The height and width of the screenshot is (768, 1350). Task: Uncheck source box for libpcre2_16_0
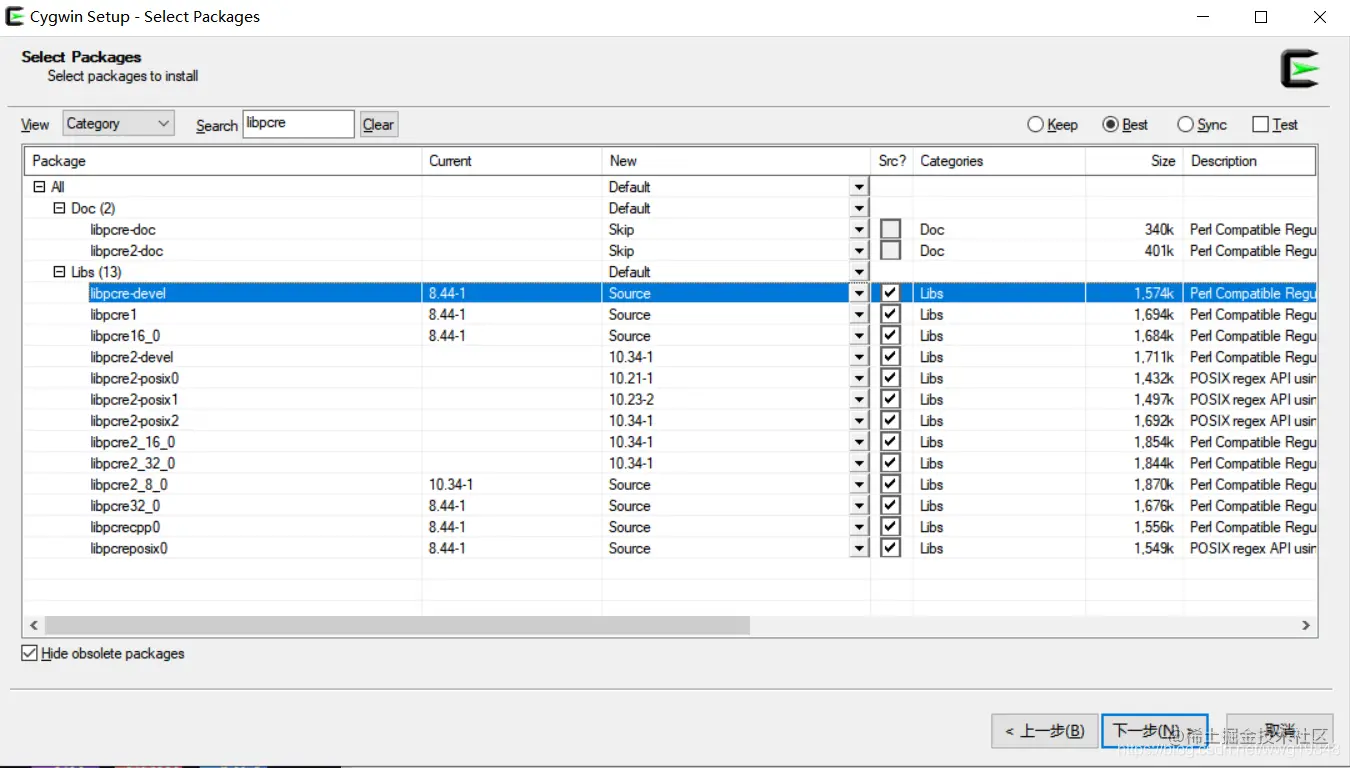click(891, 442)
